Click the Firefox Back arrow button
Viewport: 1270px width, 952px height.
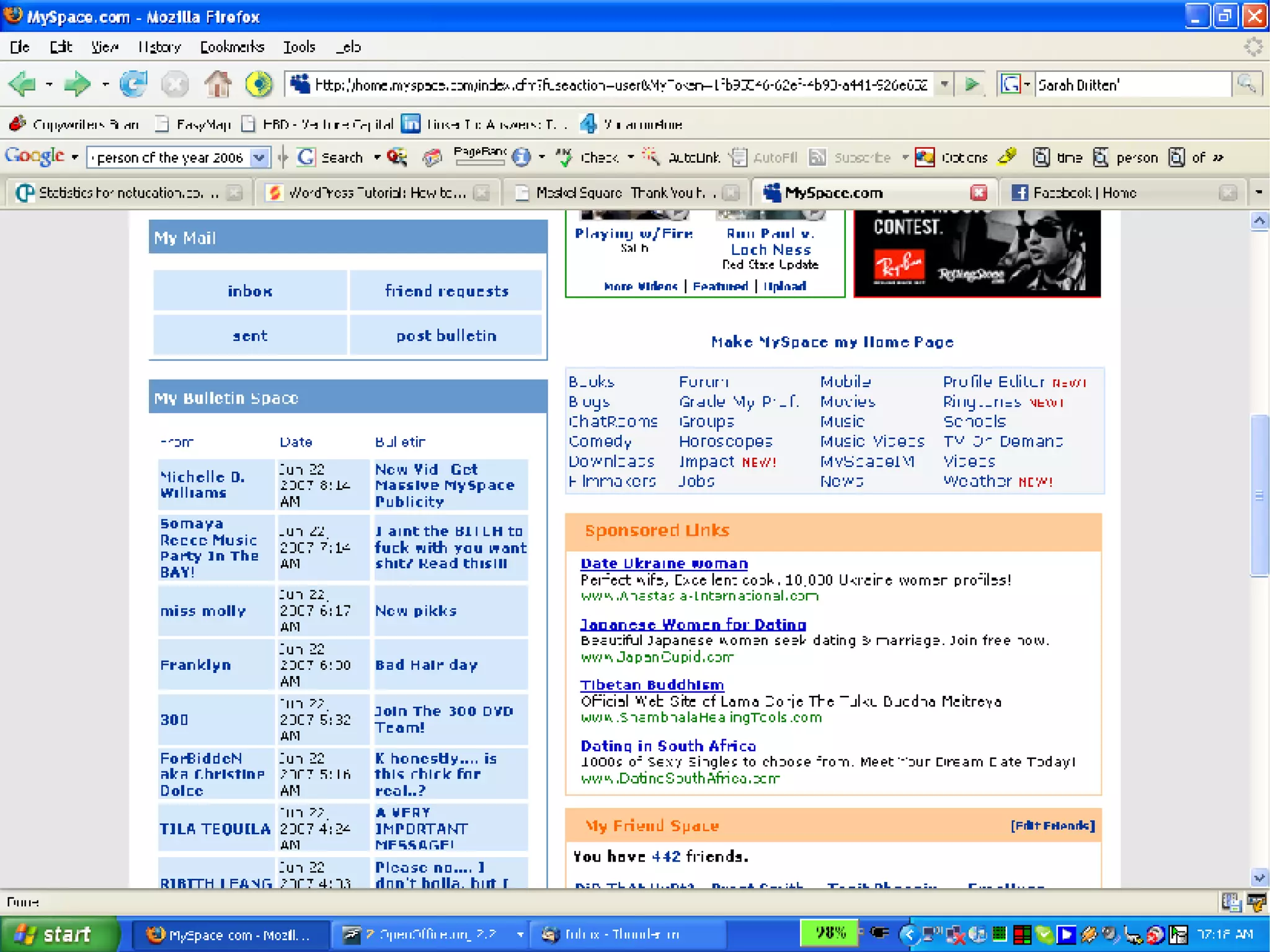click(x=23, y=84)
